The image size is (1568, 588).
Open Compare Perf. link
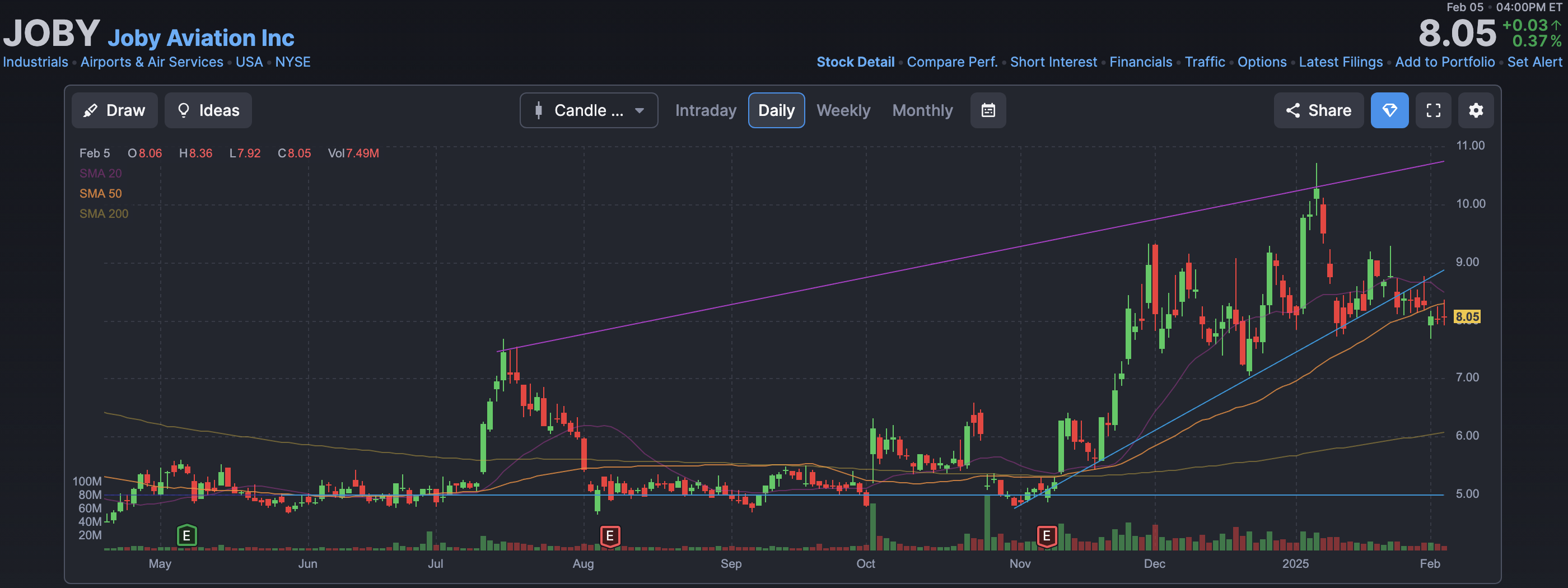pyautogui.click(x=952, y=62)
